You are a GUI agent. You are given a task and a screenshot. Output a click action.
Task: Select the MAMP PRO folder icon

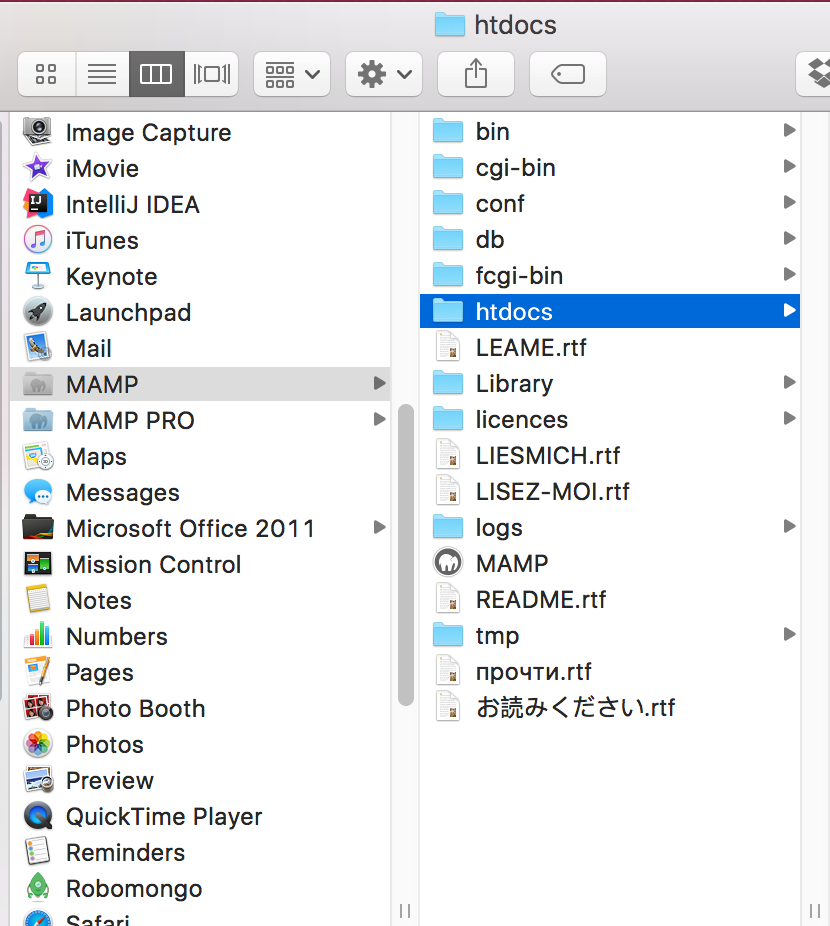38,420
